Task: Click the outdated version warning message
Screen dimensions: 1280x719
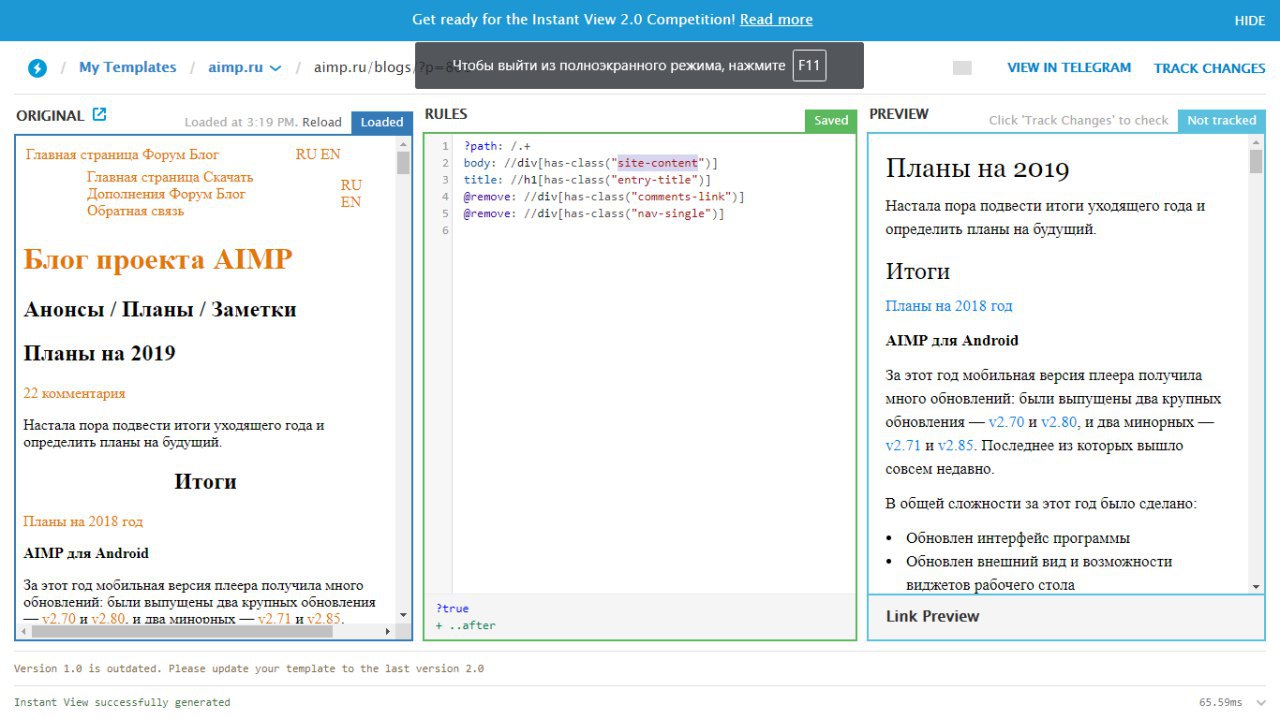Action: click(249, 668)
